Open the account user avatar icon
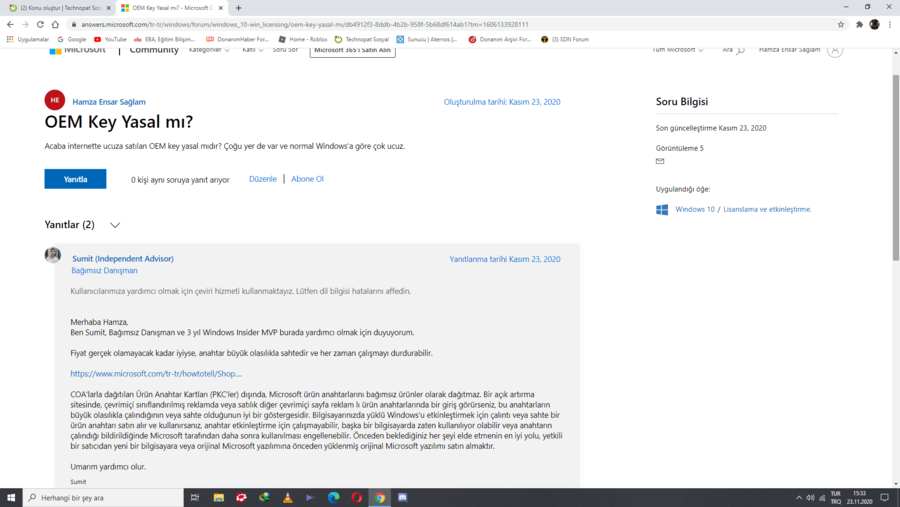Viewport: 900px width, 507px height. [835, 51]
